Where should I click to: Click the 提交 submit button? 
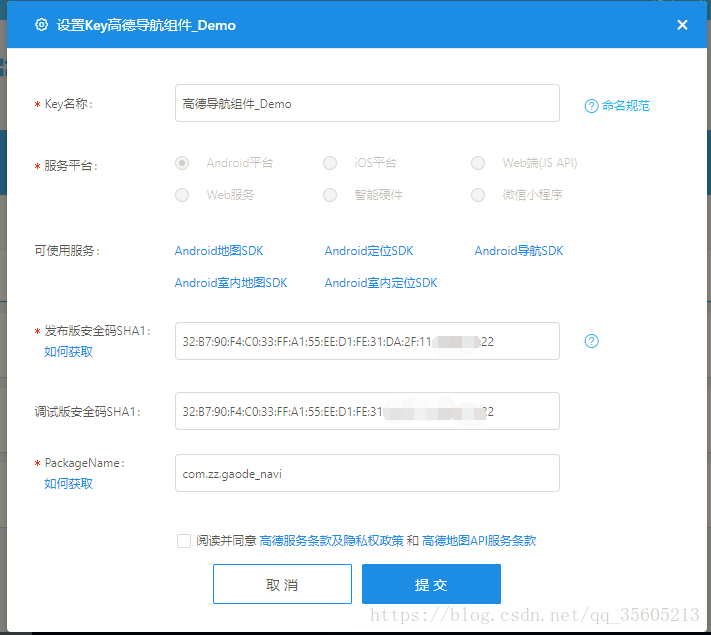431,584
